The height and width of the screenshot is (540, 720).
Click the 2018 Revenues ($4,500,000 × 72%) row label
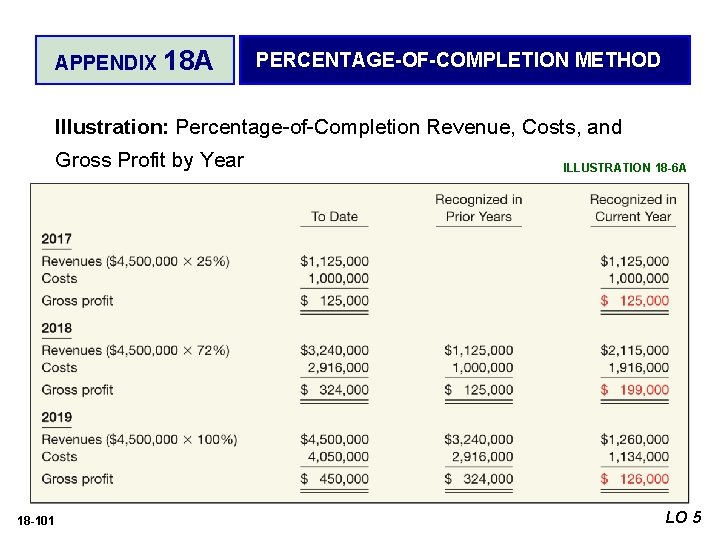[x=135, y=350]
